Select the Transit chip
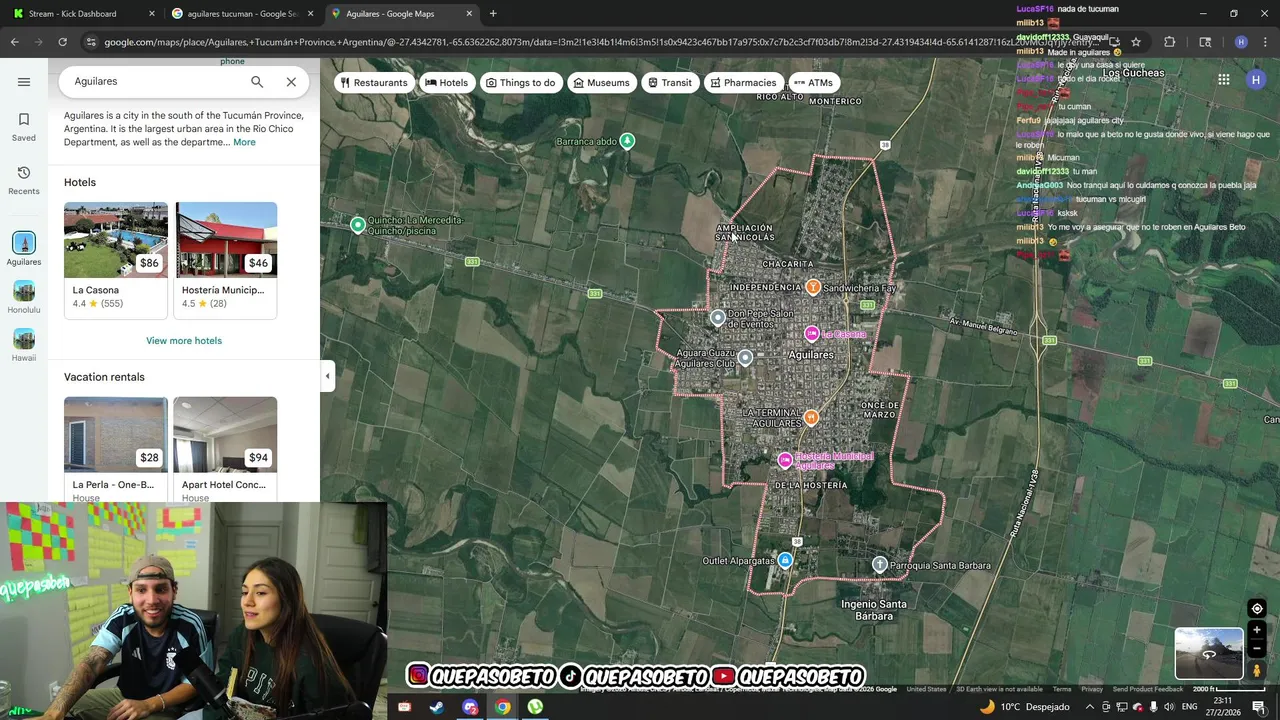 click(669, 83)
